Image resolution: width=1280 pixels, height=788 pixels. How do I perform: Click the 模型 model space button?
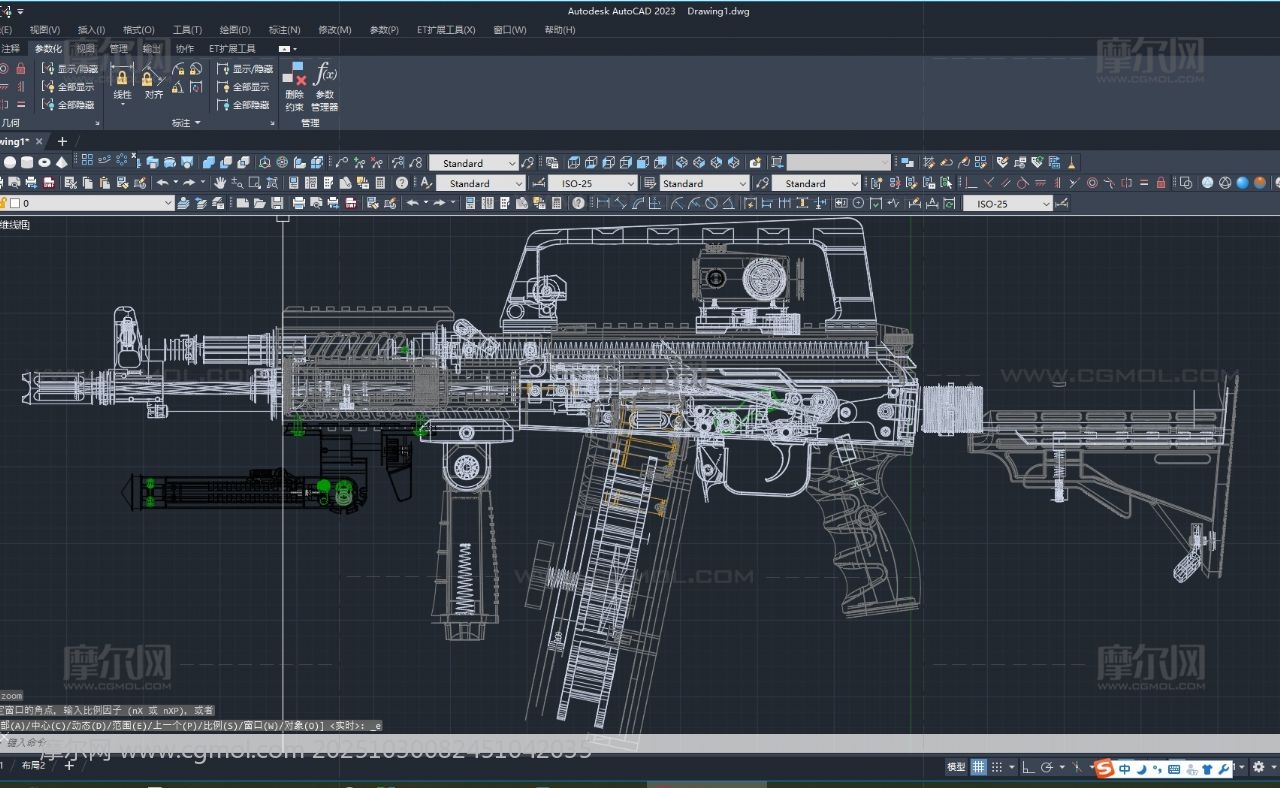point(956,767)
